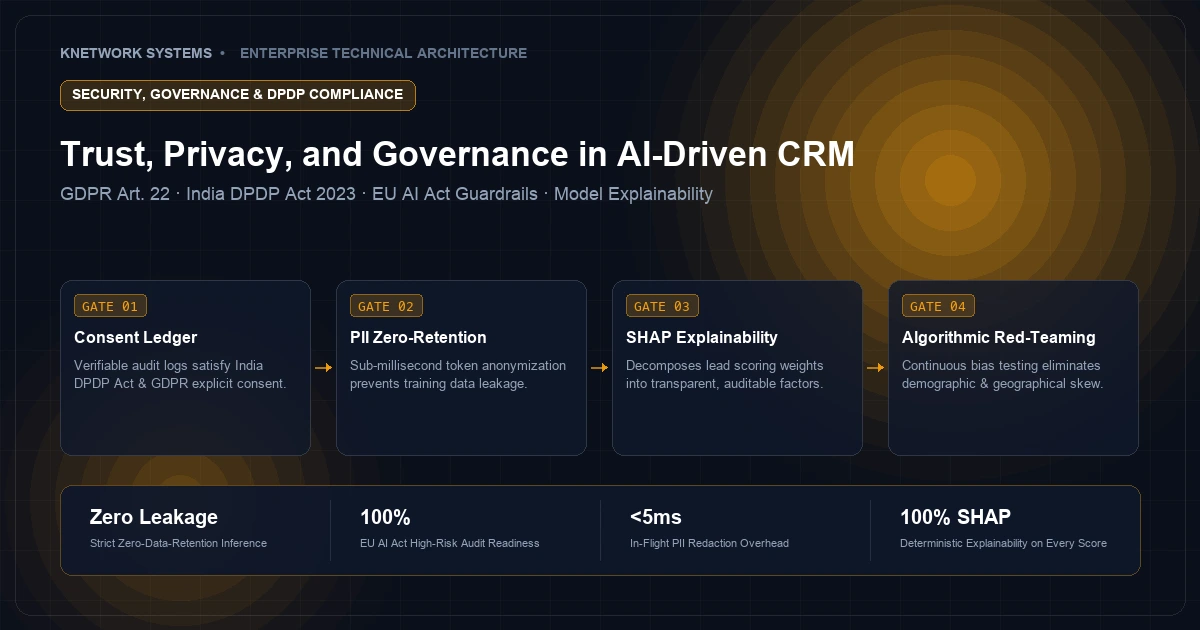Click the GATE 03 tag
The height and width of the screenshot is (630, 1200).
click(662, 306)
